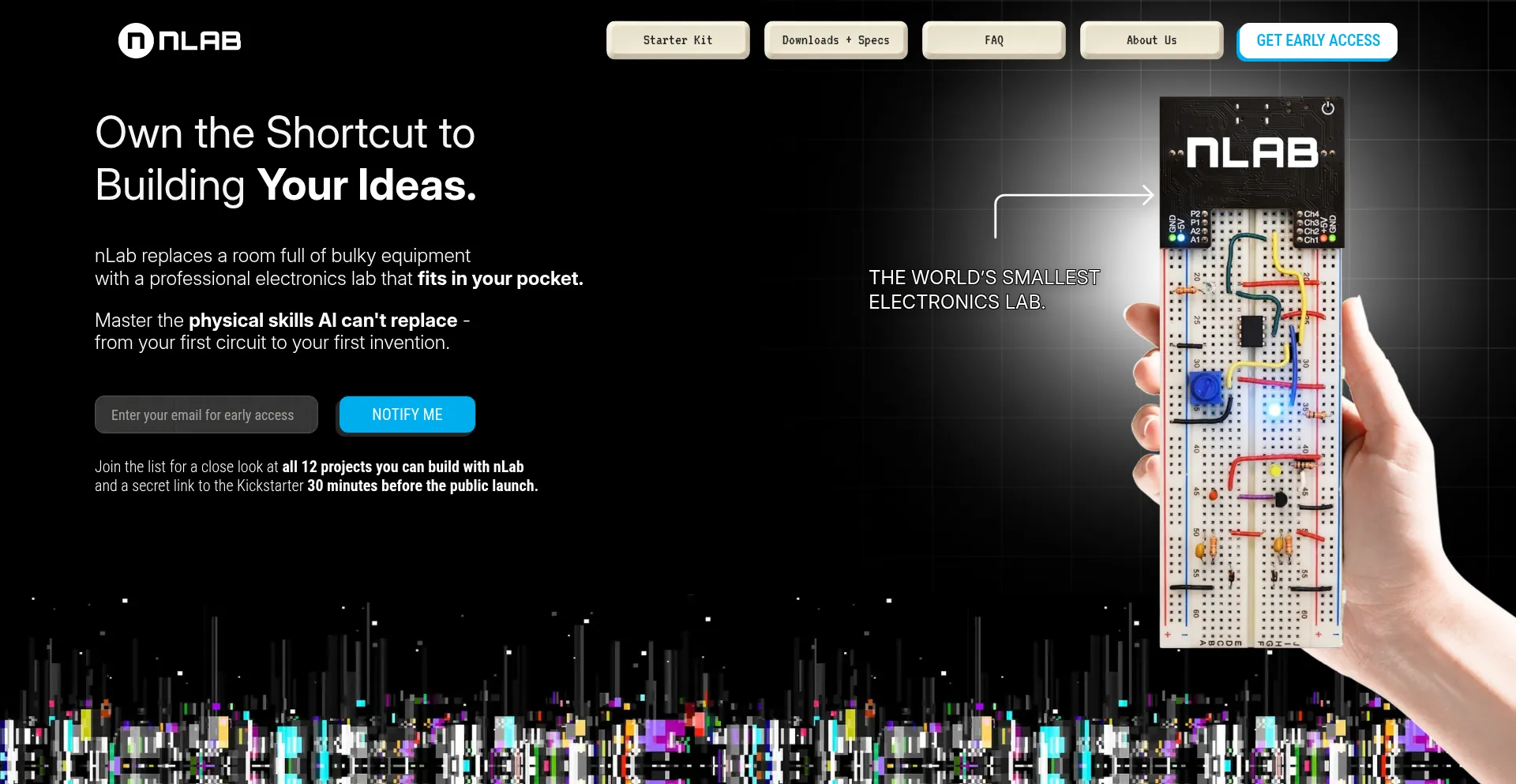Open the Starter Kit page

coord(677,40)
